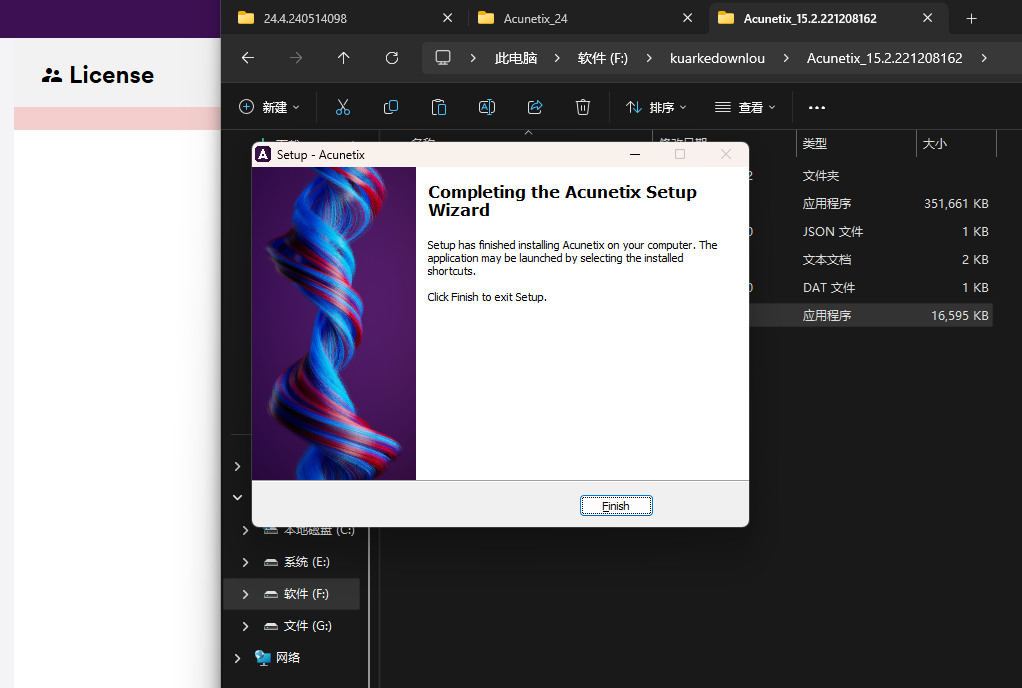Image resolution: width=1022 pixels, height=688 pixels.
Task: Expand chevron after kuarkedownlou in the breadcrumb
Action: [x=785, y=58]
